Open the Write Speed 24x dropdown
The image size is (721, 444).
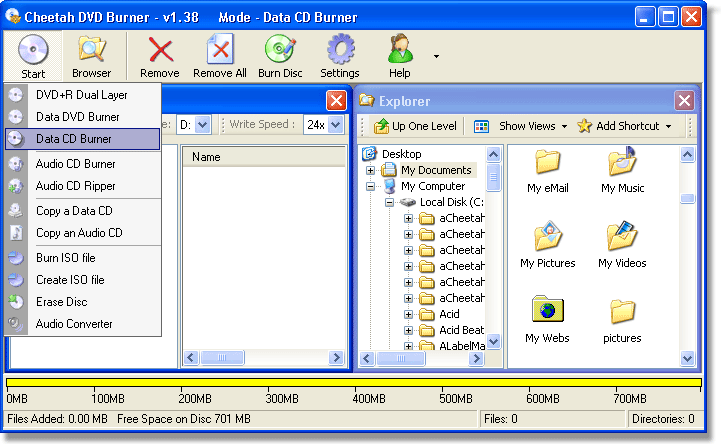pyautogui.click(x=336, y=125)
